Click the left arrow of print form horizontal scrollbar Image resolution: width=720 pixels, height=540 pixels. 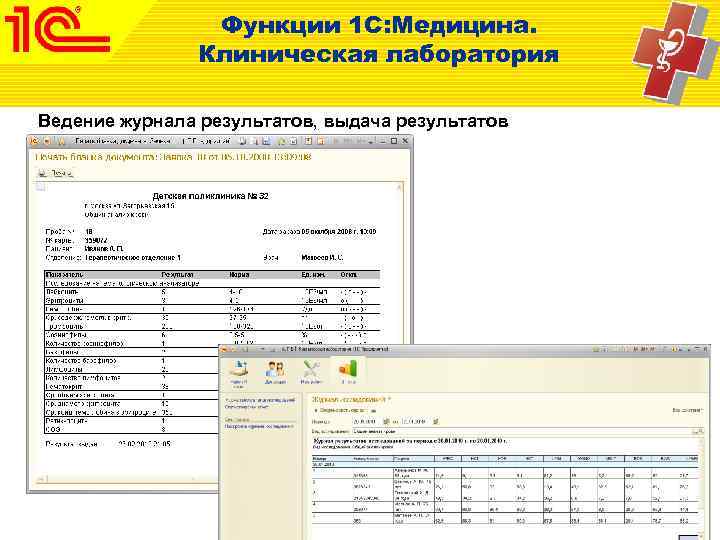click(40, 479)
